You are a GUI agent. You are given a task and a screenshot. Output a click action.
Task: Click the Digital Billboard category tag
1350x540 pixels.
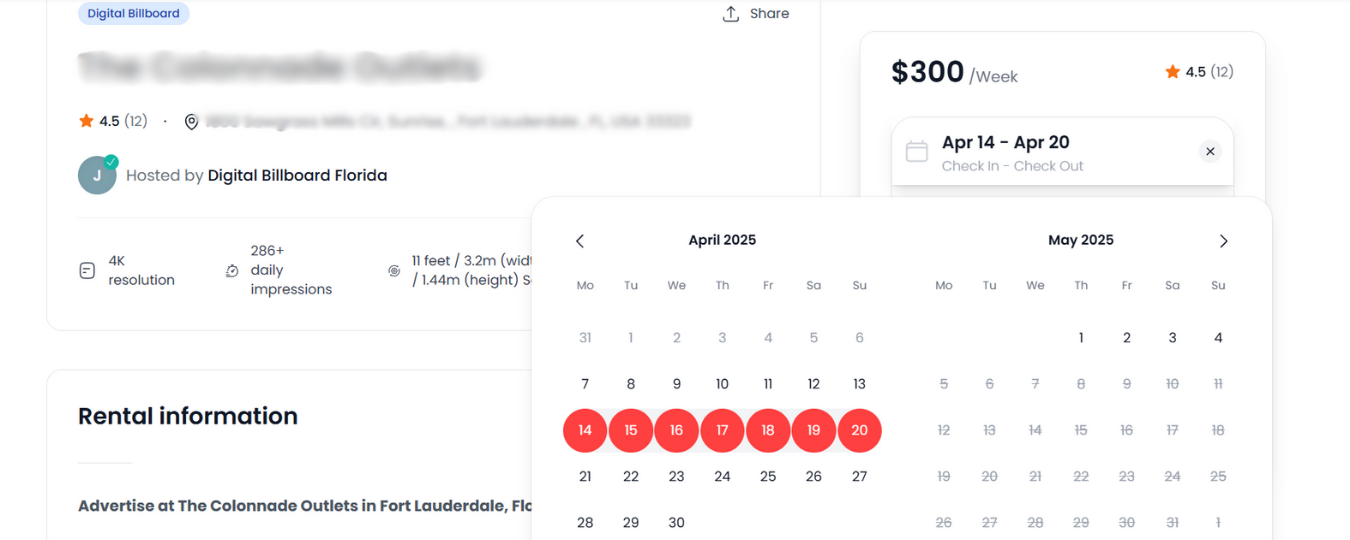tap(134, 14)
